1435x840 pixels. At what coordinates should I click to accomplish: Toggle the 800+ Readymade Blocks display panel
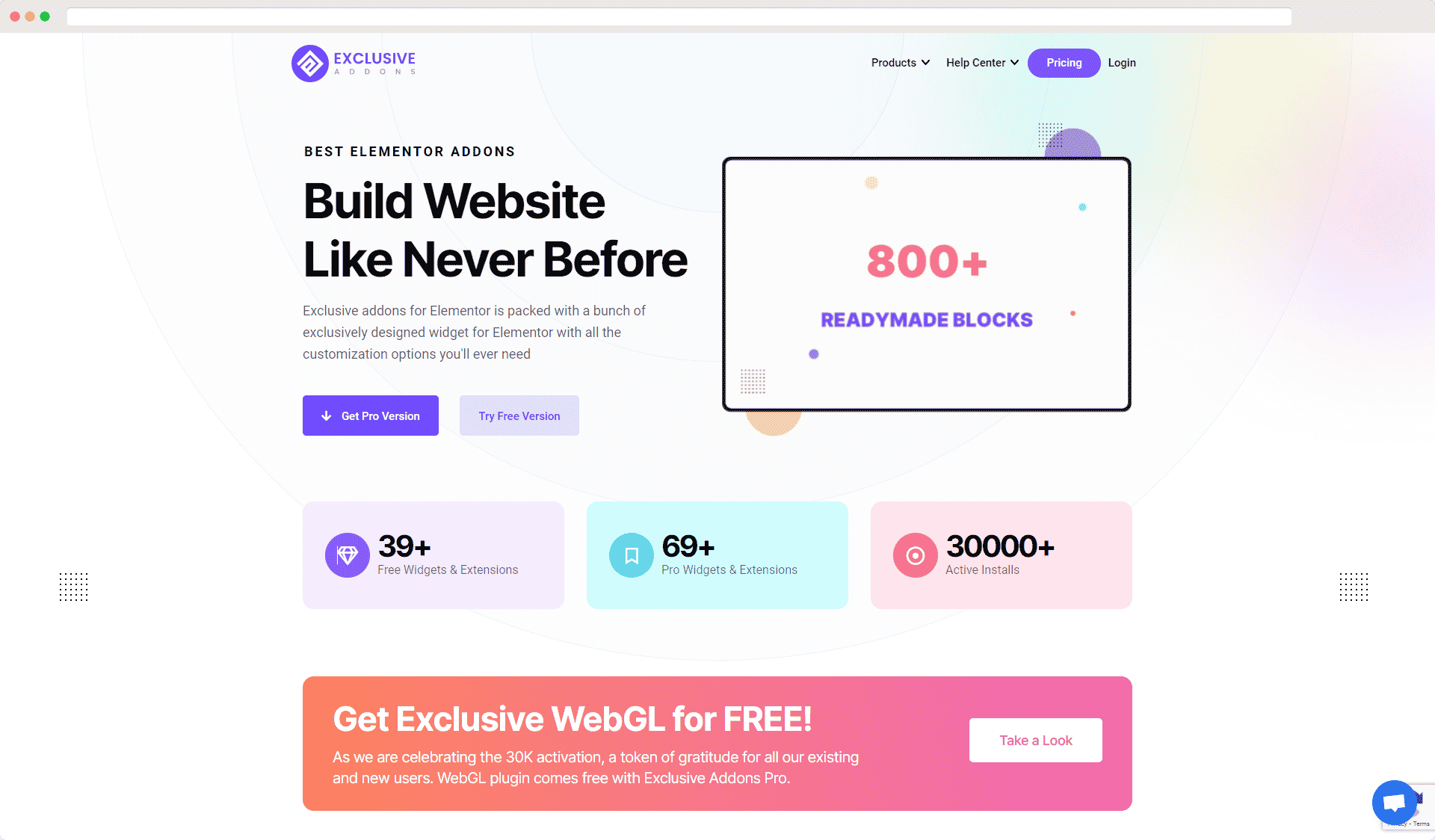tap(927, 283)
